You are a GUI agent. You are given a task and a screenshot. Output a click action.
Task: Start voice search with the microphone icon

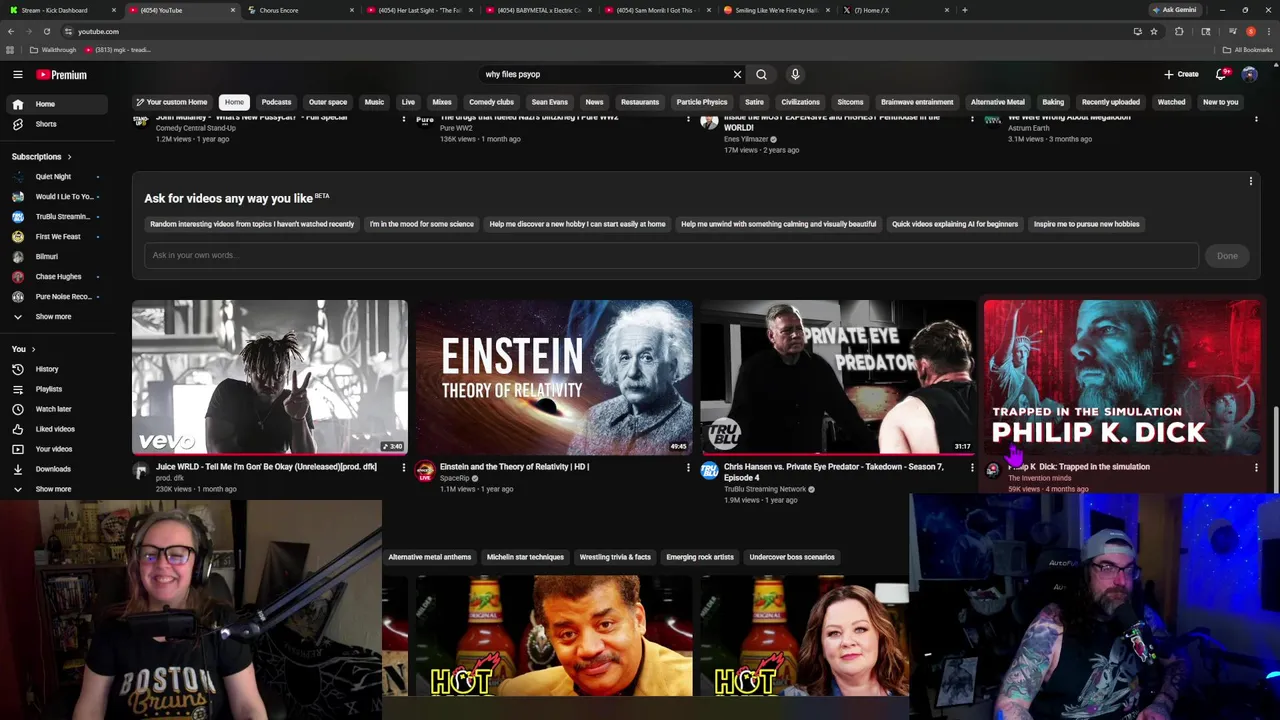pyautogui.click(x=795, y=74)
